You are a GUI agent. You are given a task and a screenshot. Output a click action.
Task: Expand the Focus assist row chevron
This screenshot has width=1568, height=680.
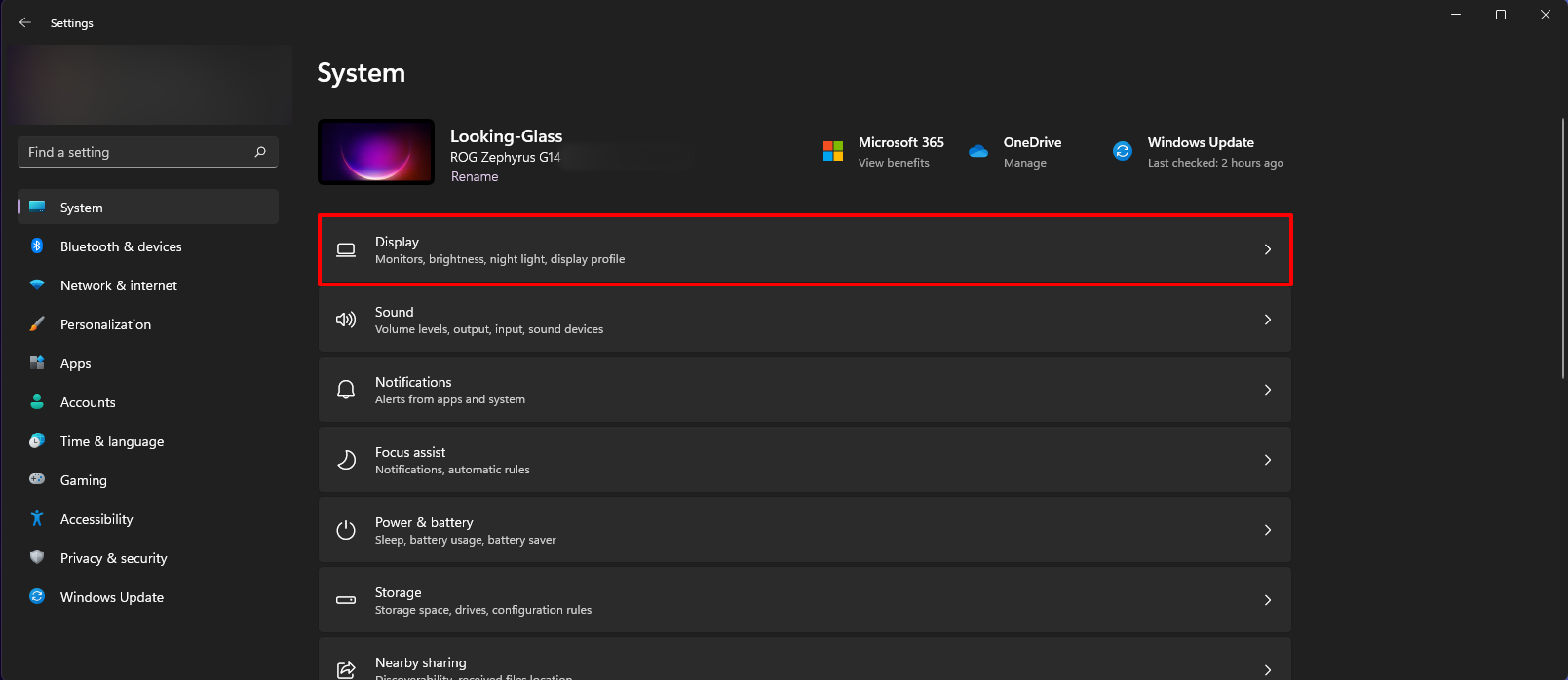(1268, 460)
